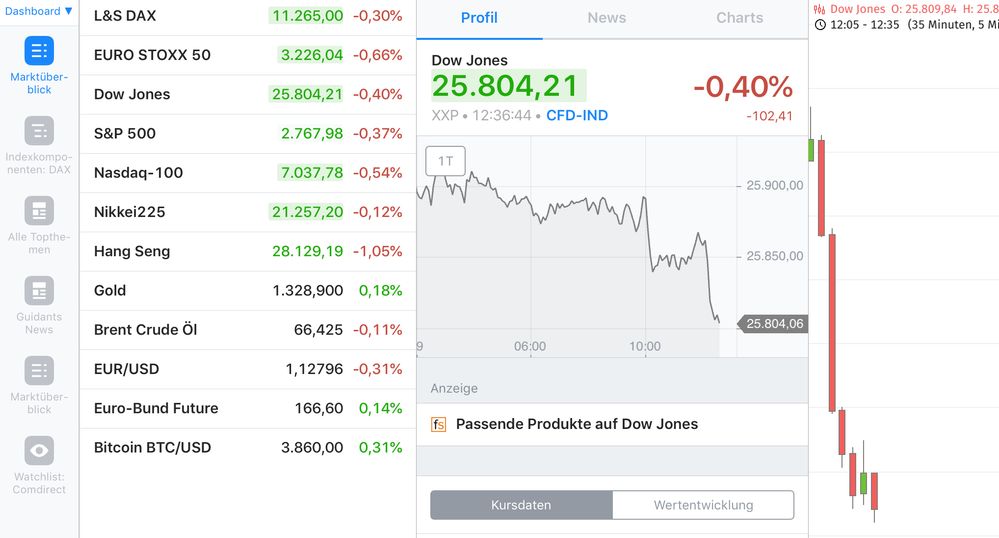Open Alle Topthemen sidebar icon

[x=39, y=211]
